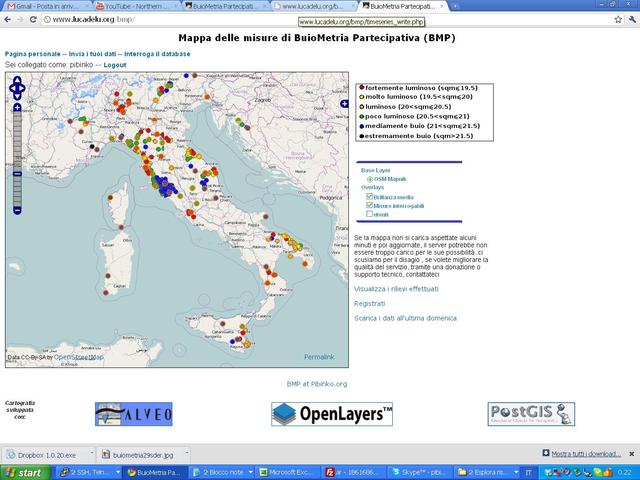Toggle the Brillanza media overlay checkbox
Viewport: 640px width, 480px height.
(x=370, y=197)
